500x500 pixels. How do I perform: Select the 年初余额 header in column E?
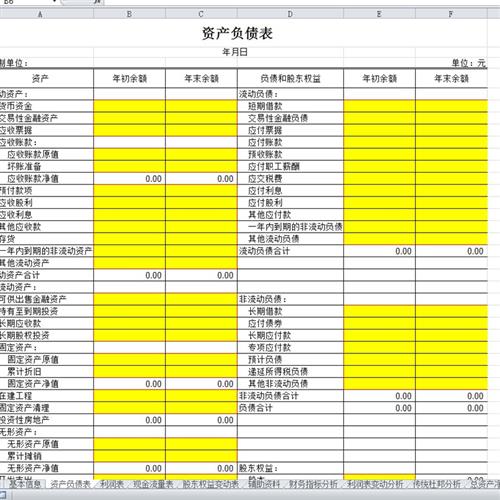[x=379, y=79]
